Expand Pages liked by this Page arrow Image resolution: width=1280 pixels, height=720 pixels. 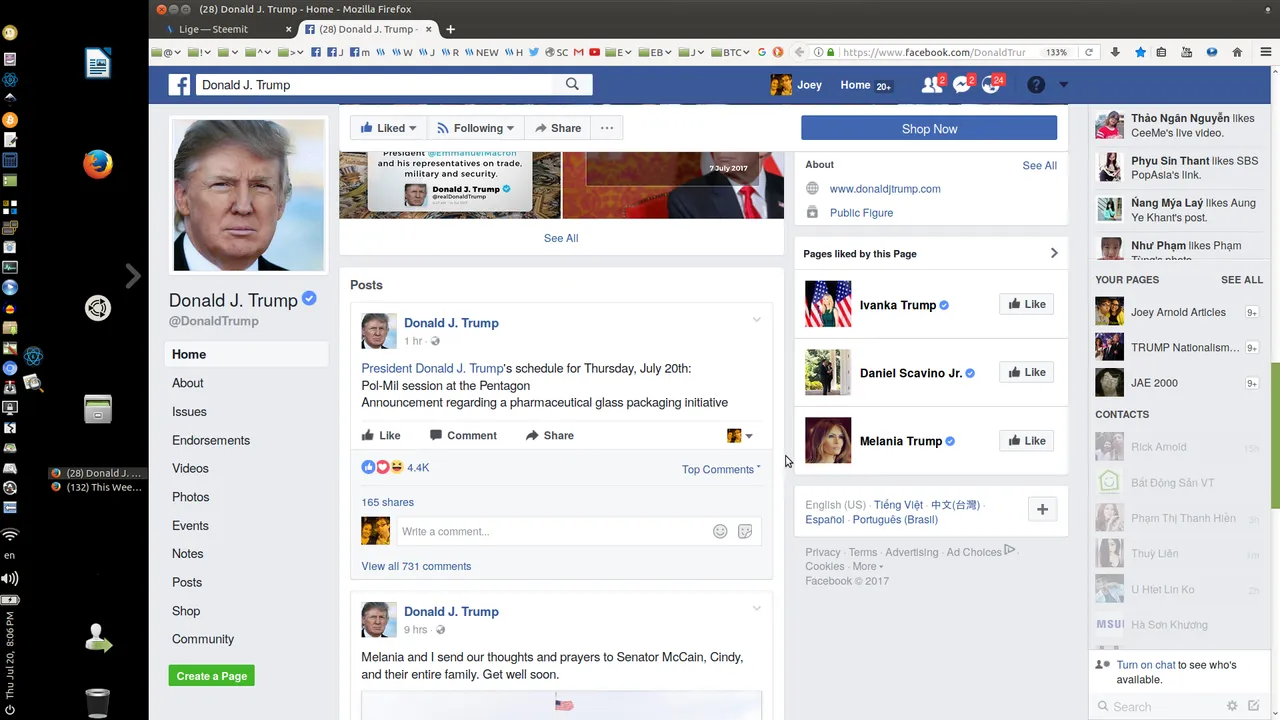click(x=1054, y=253)
